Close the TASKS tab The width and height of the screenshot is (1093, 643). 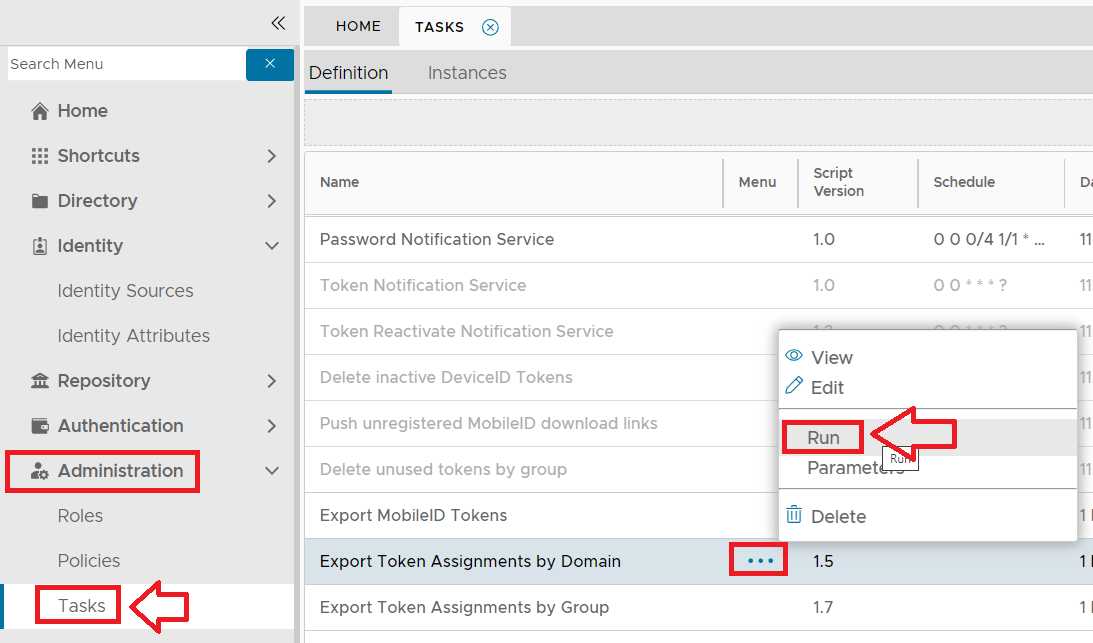coord(490,27)
